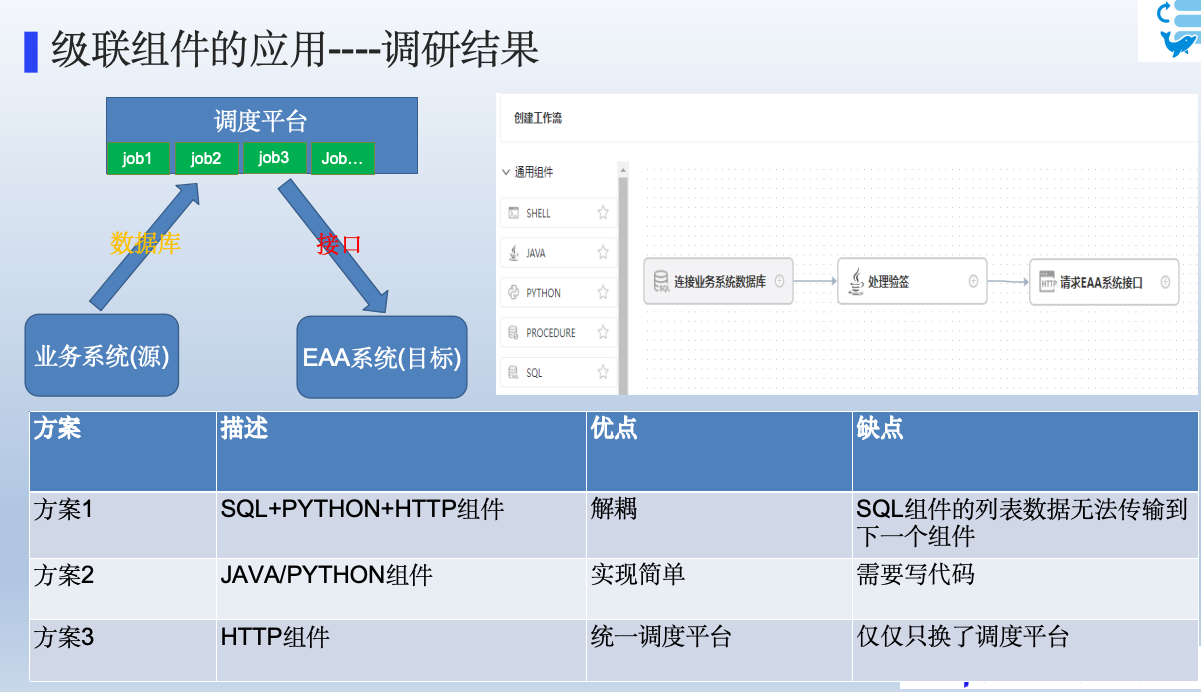Click the HTTP组件 description cell
The width and height of the screenshot is (1201, 692).
point(401,651)
